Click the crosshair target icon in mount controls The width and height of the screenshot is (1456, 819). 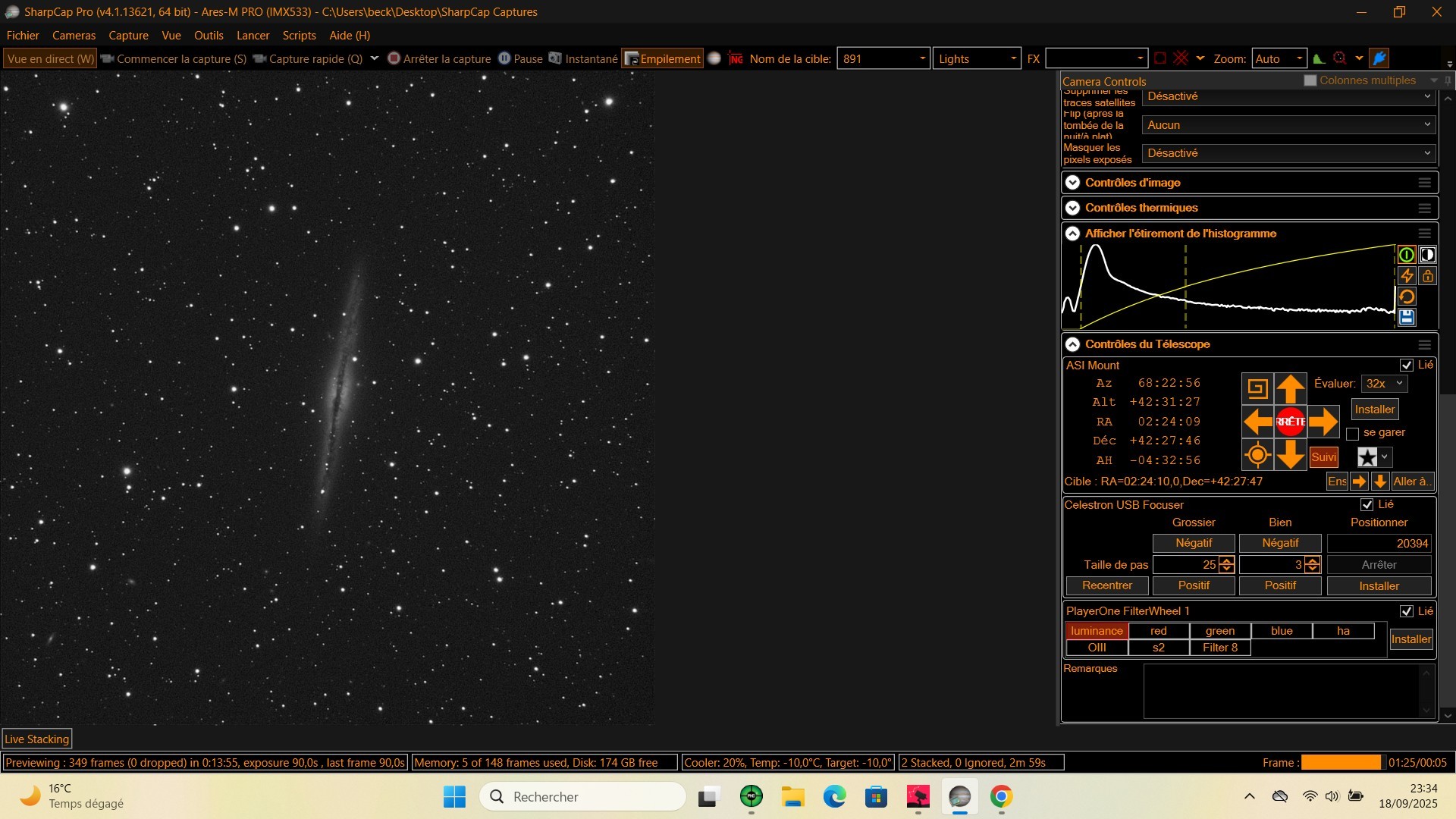[1257, 455]
